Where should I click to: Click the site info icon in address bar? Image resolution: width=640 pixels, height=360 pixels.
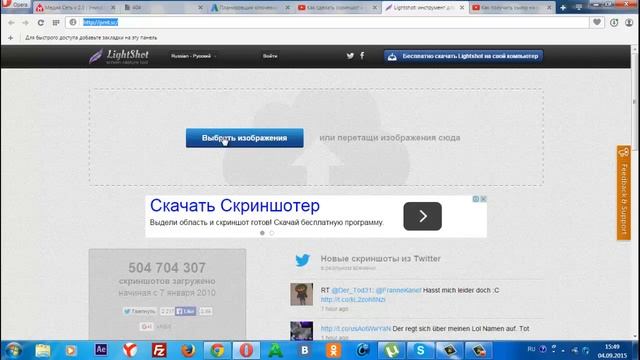coord(73,22)
